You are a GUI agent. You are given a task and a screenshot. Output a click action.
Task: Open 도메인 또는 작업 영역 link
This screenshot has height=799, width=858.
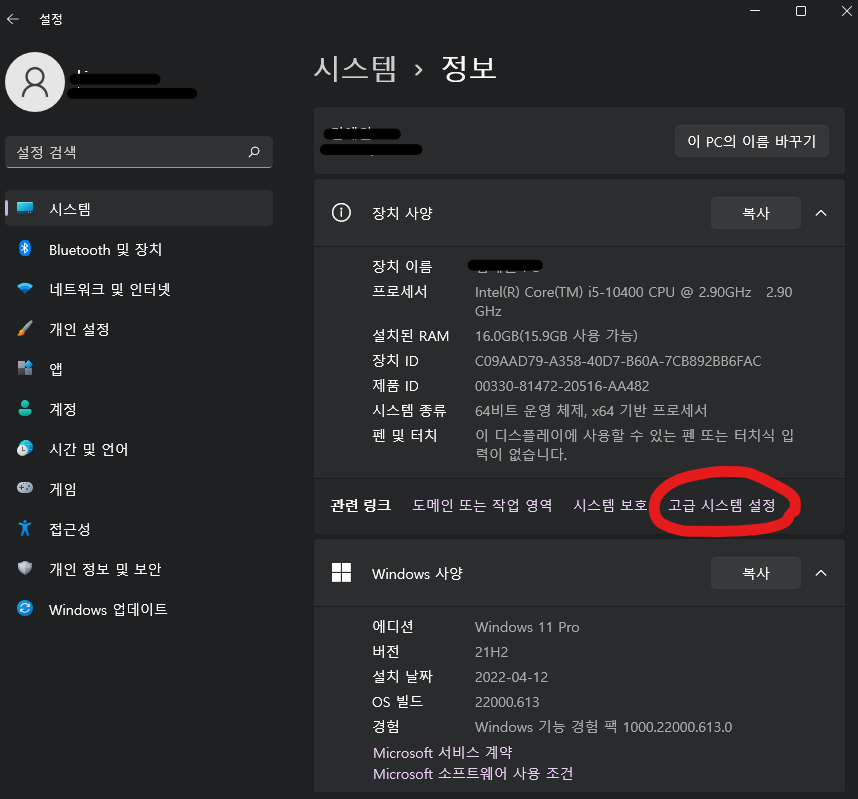click(482, 505)
